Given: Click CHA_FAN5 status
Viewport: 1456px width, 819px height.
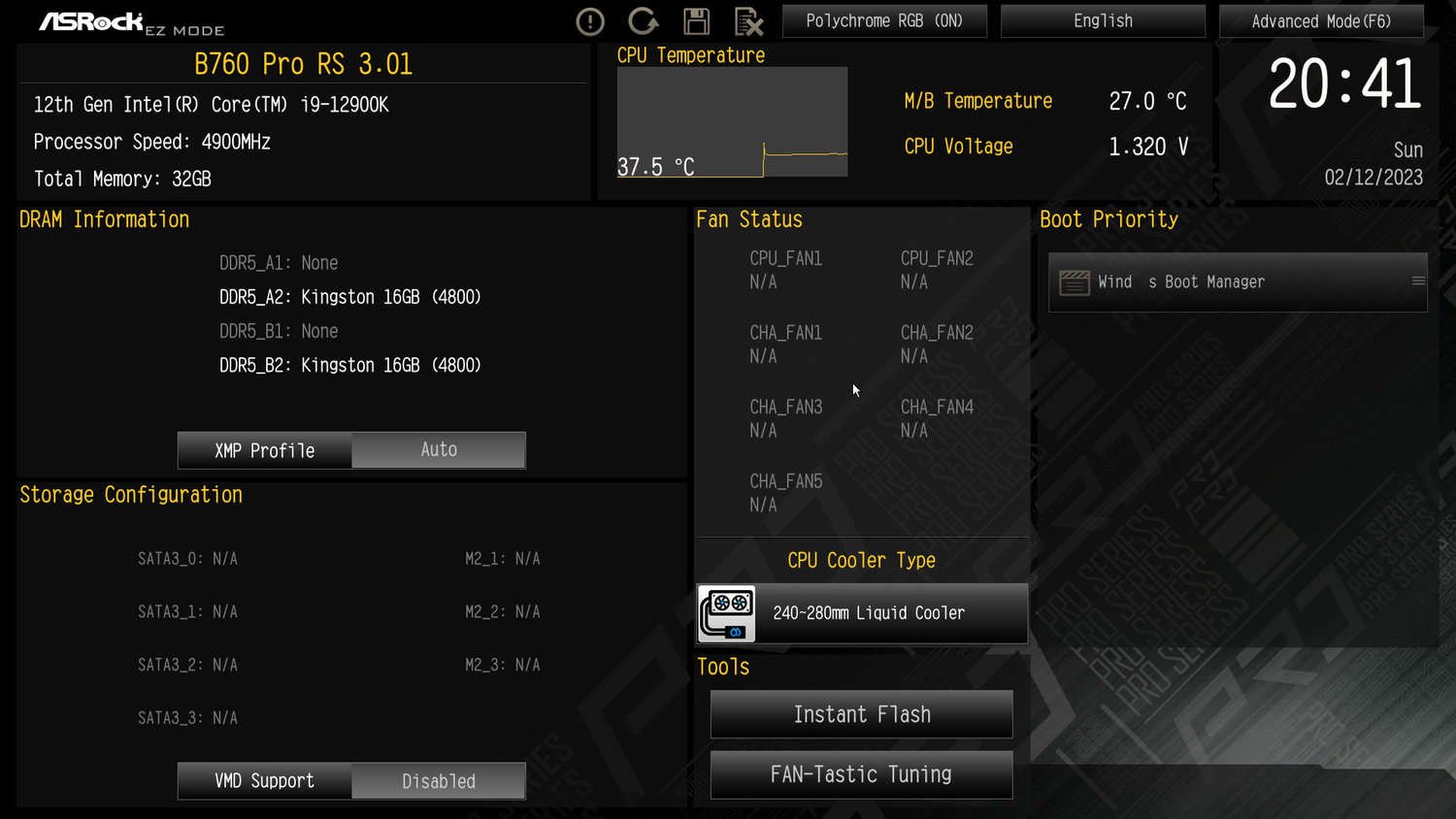Looking at the screenshot, I should (x=786, y=493).
